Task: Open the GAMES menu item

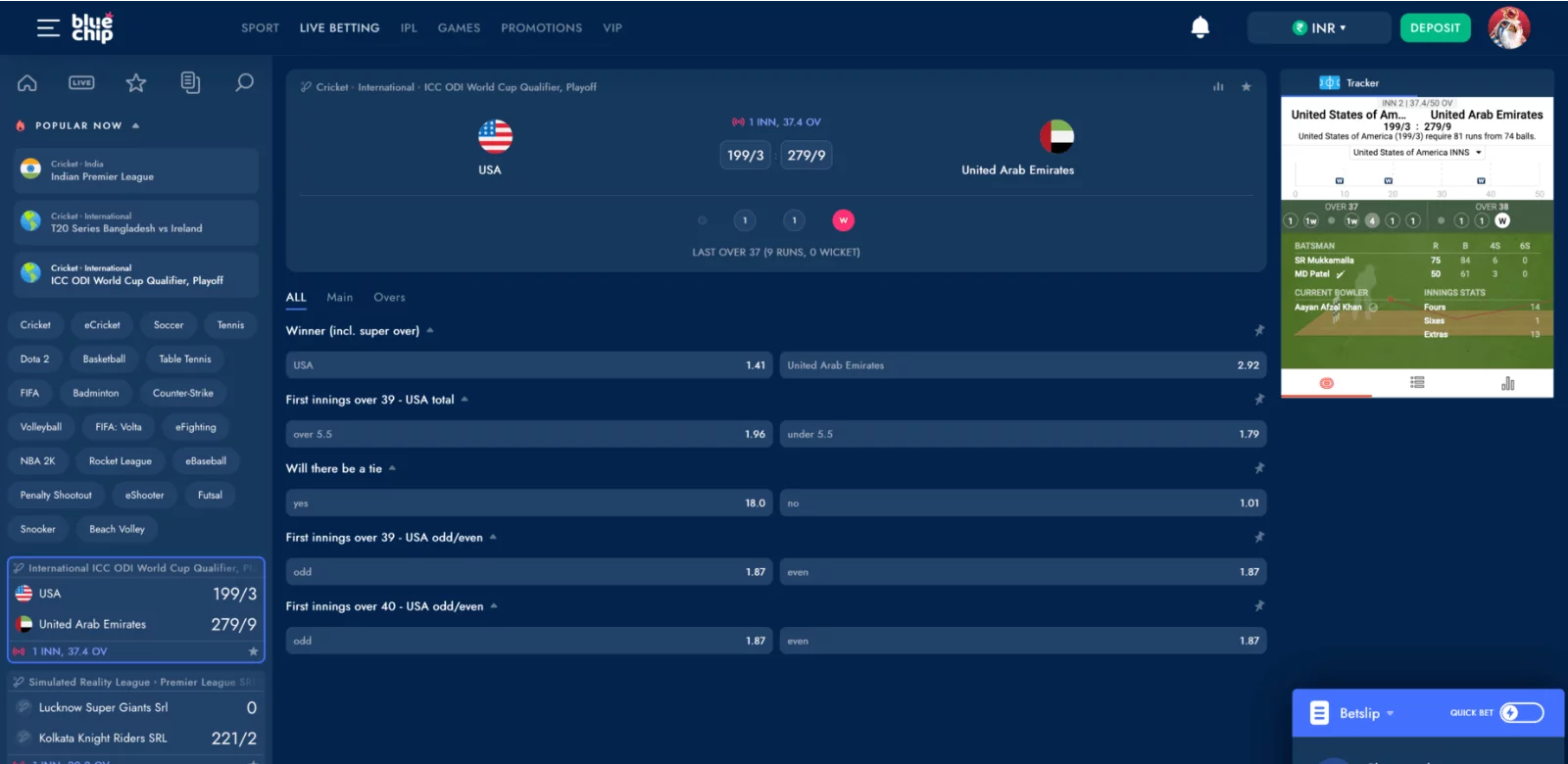Action: click(459, 28)
